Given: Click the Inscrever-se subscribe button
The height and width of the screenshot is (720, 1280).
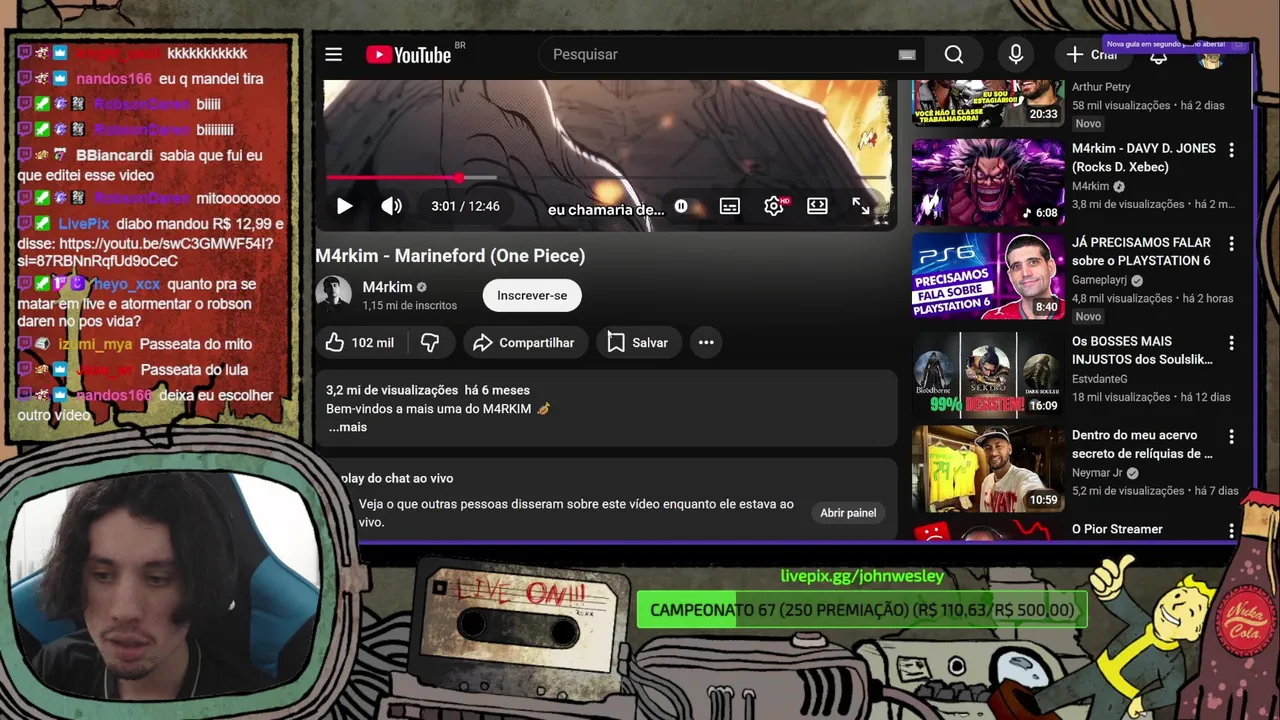Looking at the screenshot, I should 532,295.
